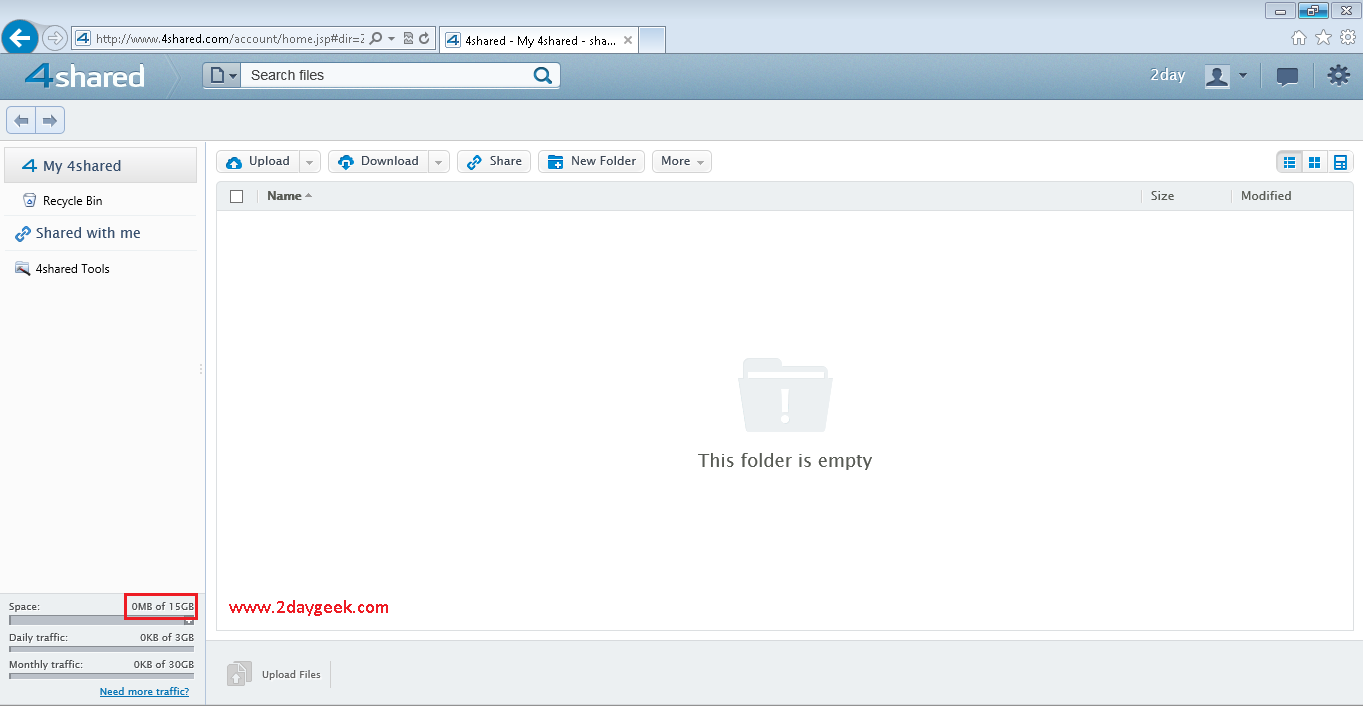Image resolution: width=1363 pixels, height=707 pixels.
Task: Click the magnifying glass search icon
Action: [x=543, y=75]
